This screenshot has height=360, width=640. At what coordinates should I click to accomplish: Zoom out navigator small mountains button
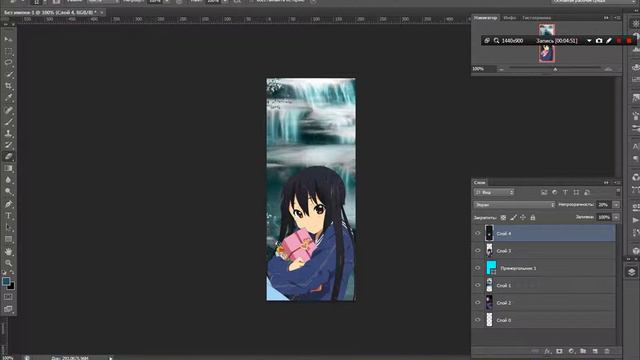(501, 69)
